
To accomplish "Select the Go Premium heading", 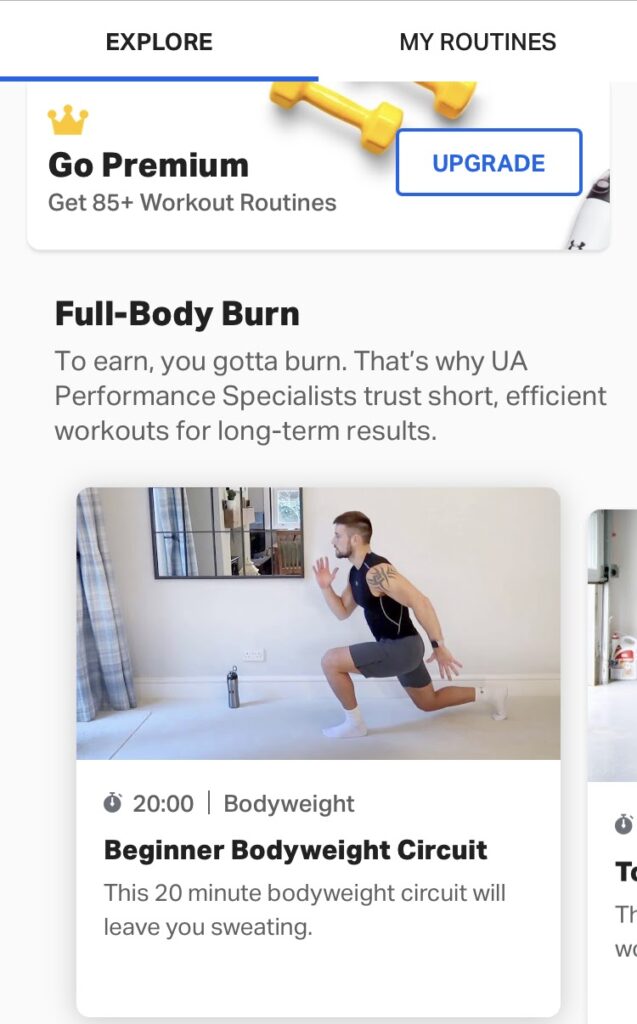I will pos(148,165).
